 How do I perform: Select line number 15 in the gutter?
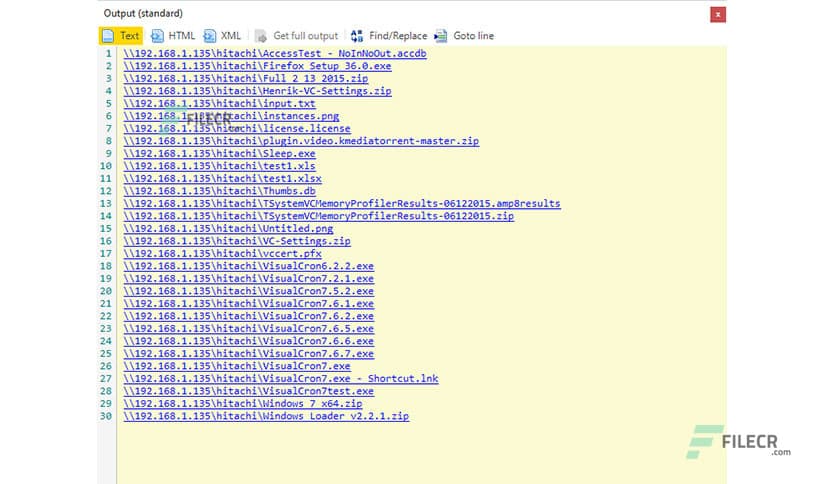coord(106,228)
